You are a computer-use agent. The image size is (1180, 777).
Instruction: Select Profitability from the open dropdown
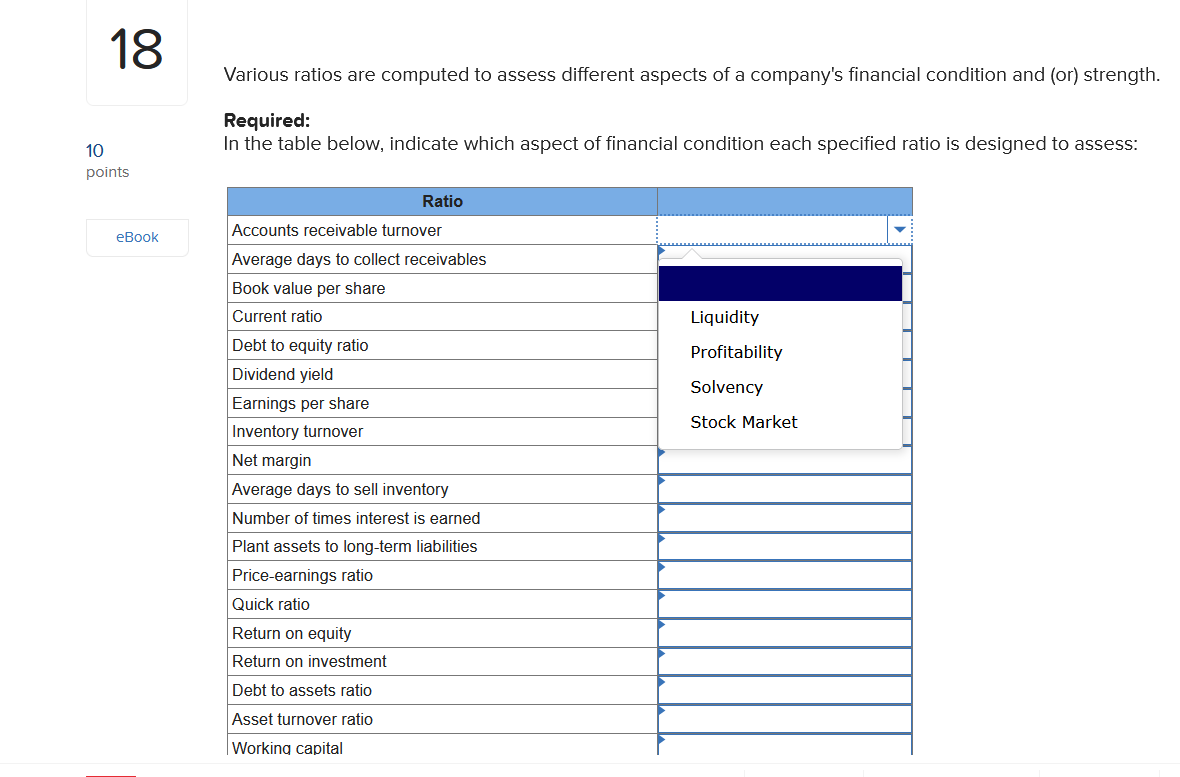[736, 352]
